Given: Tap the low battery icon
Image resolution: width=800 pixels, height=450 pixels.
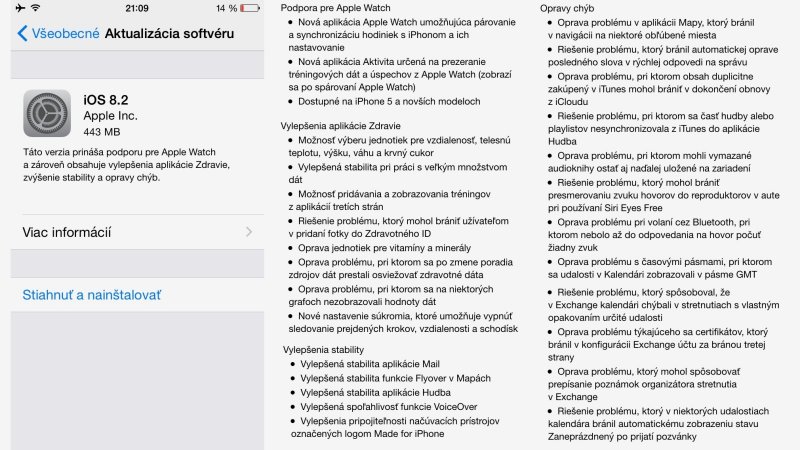Looking at the screenshot, I should [x=251, y=8].
